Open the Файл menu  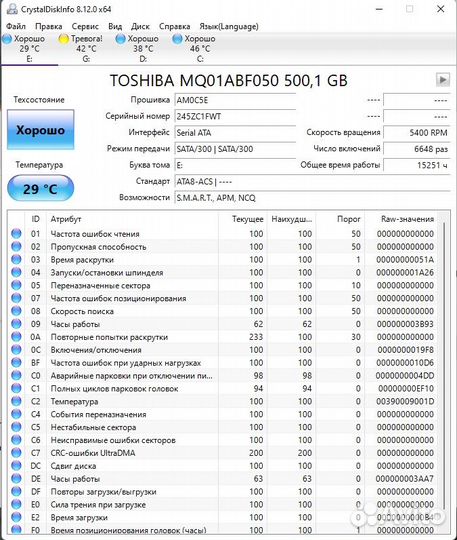click(x=16, y=26)
